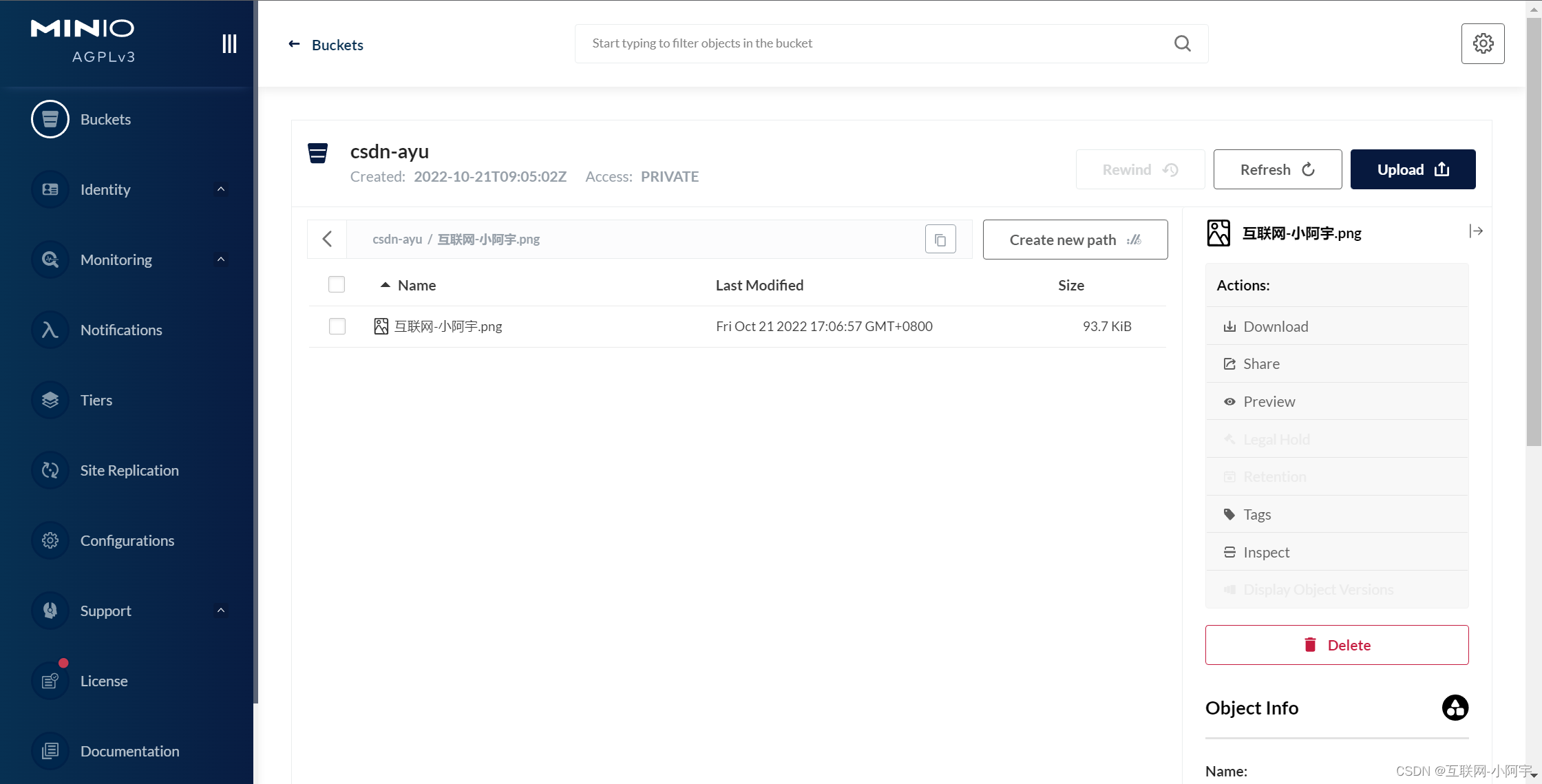Collapse the sidebar menu icon

point(229,44)
